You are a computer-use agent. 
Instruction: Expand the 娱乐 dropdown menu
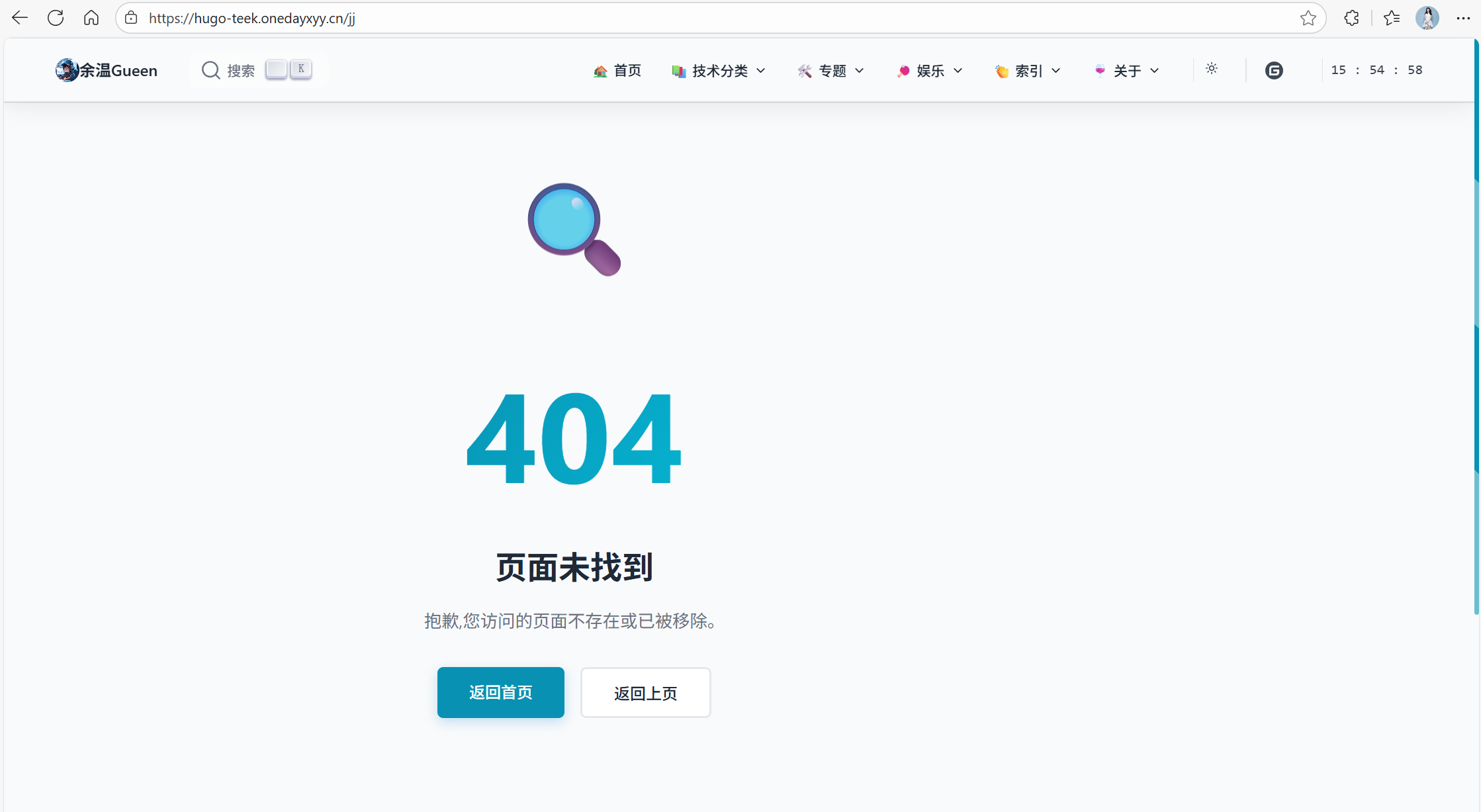pos(930,71)
